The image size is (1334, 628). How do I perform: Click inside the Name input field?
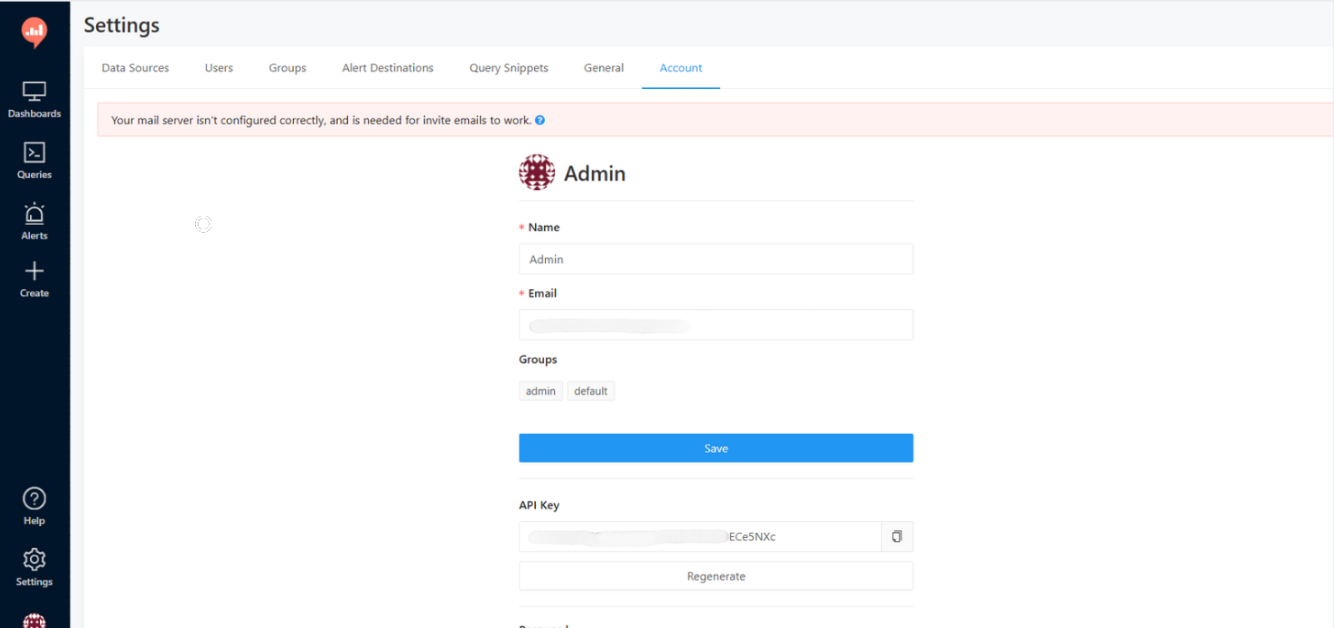tap(715, 258)
